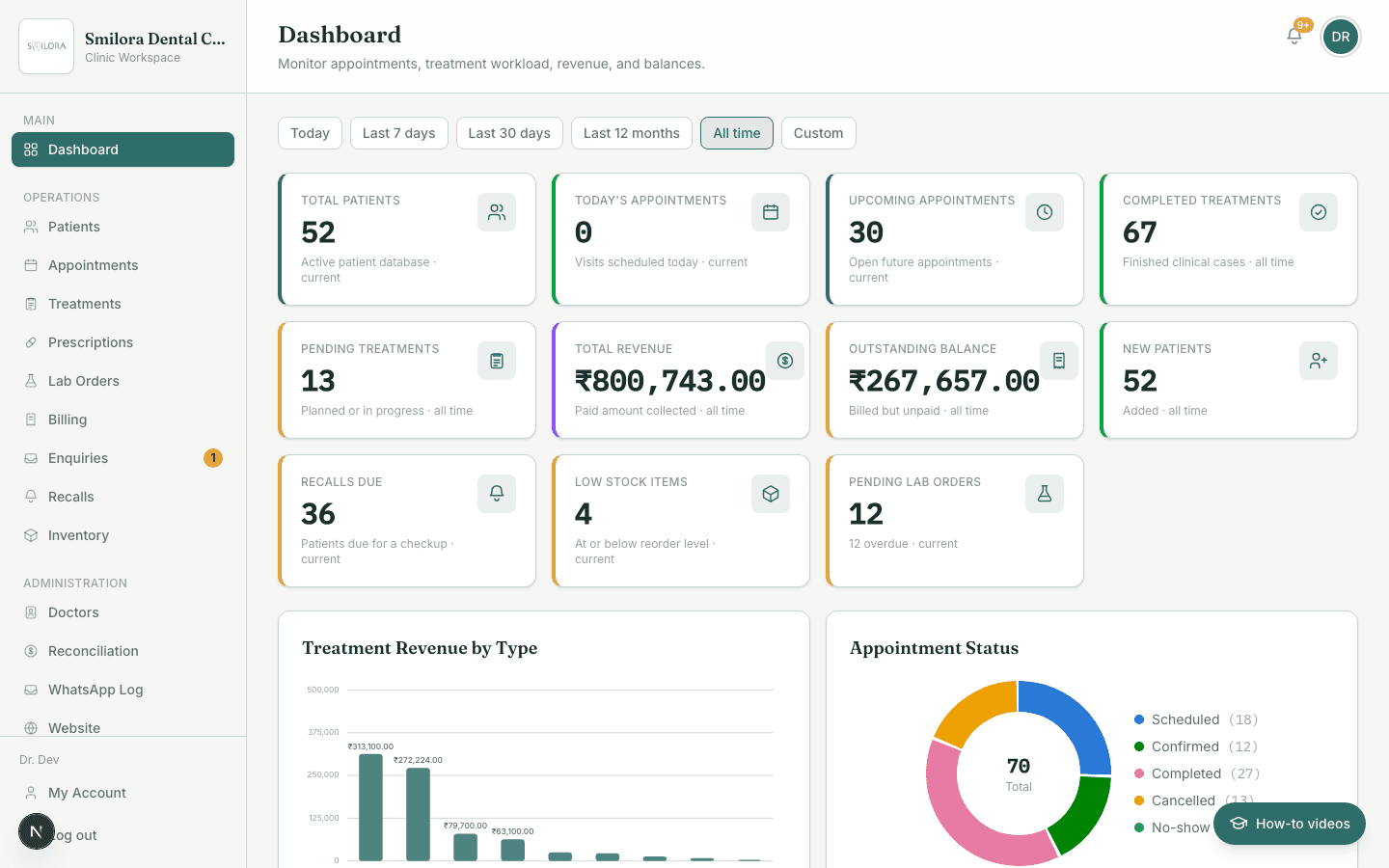Open the Patients page in sidebar

123,227
